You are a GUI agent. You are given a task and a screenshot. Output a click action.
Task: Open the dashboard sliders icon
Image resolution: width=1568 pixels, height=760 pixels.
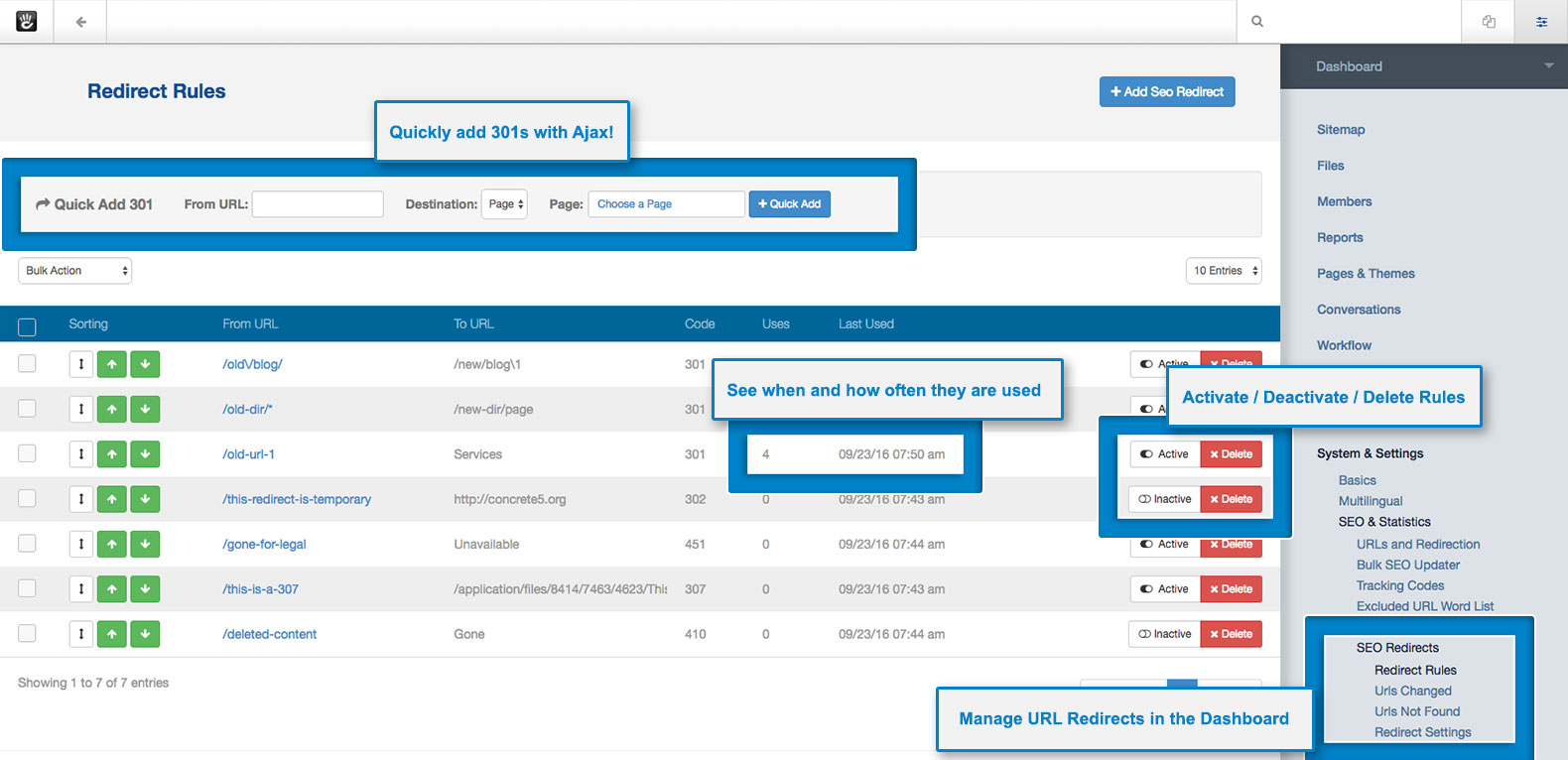1541,21
